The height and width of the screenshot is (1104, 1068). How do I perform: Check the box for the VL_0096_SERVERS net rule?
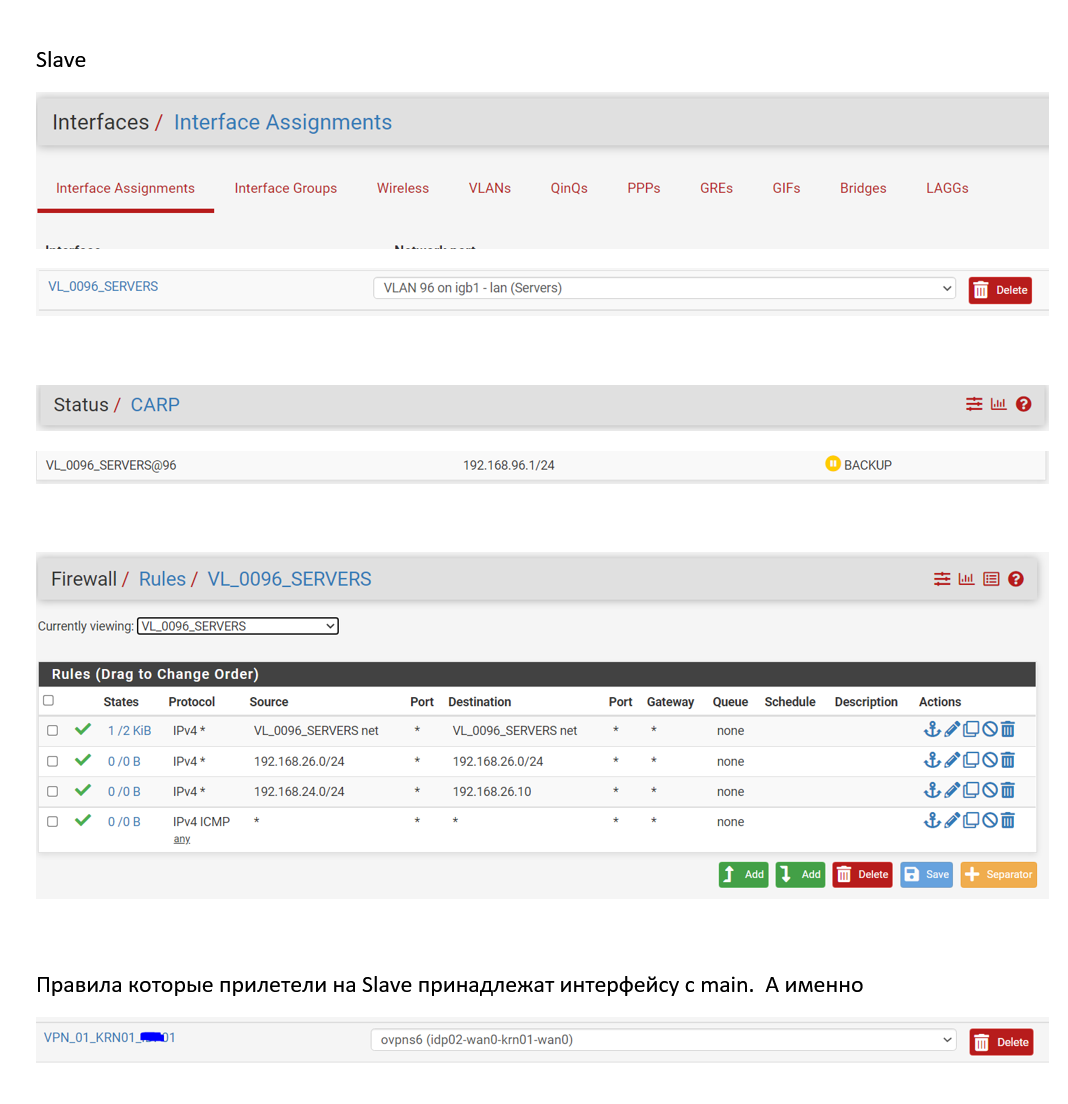click(53, 731)
